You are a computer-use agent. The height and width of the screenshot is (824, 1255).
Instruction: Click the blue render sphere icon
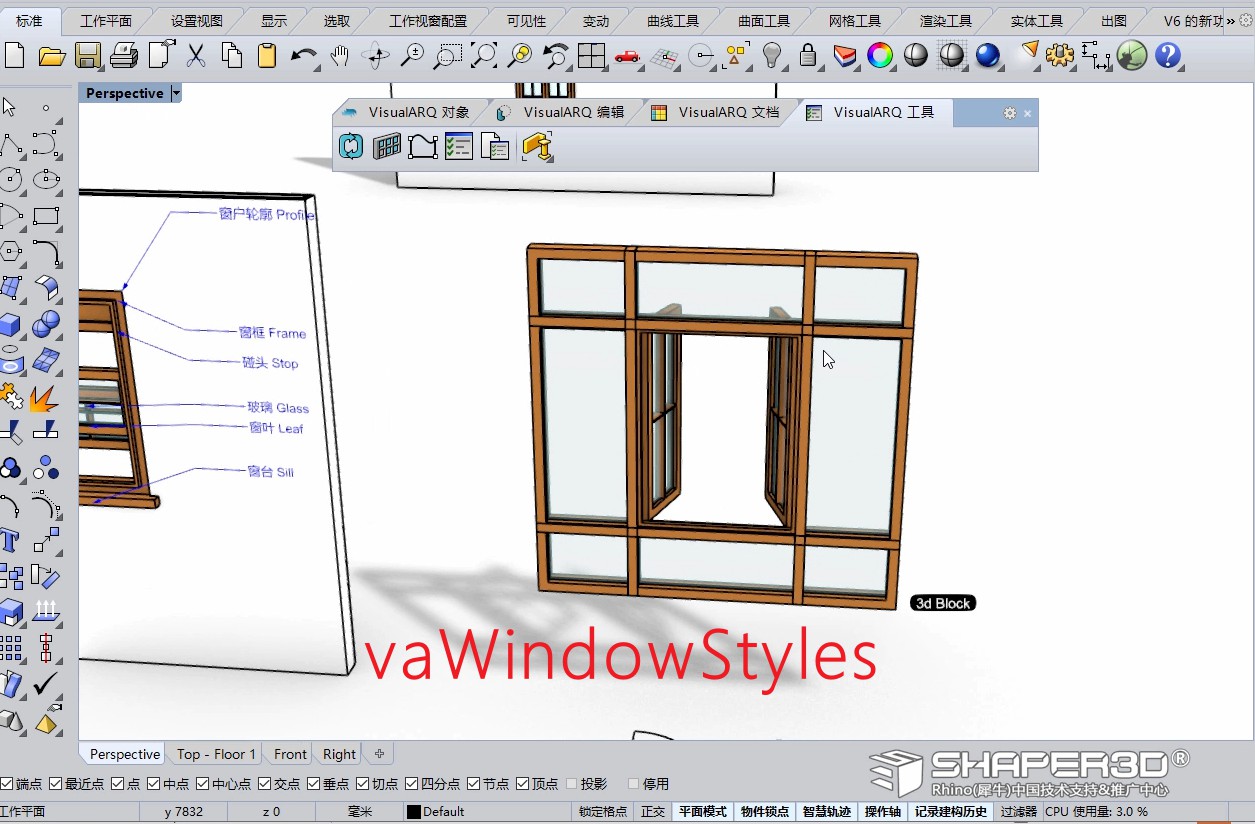[988, 55]
